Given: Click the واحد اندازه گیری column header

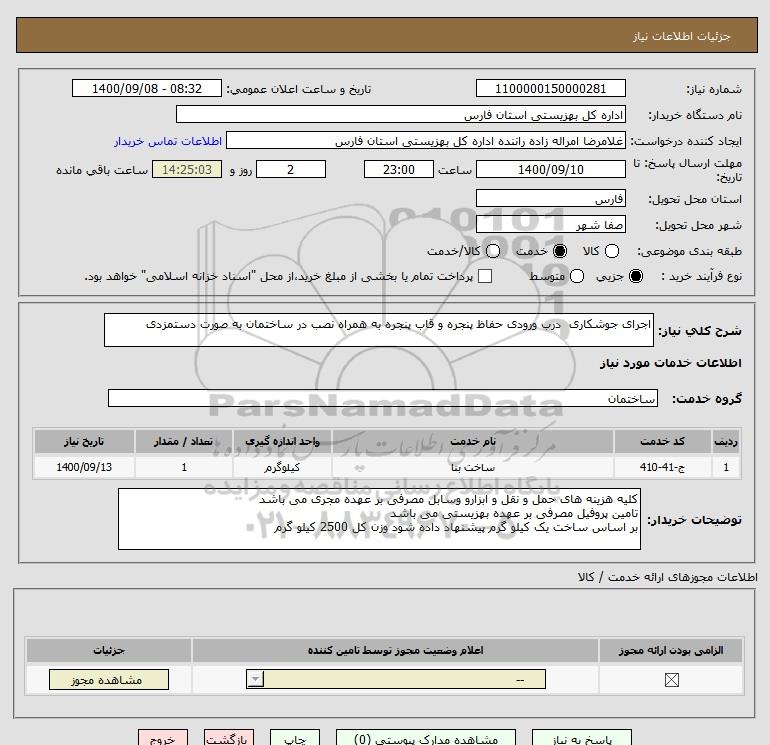Looking at the screenshot, I should (282, 441).
